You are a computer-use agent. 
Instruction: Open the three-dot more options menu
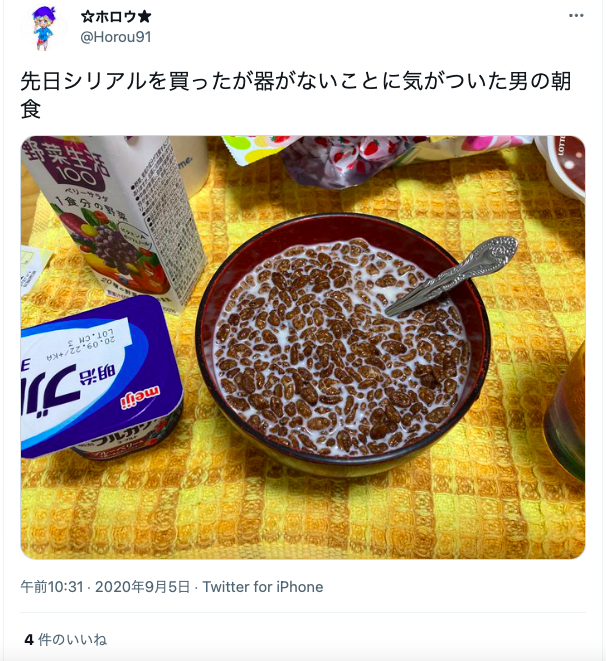[x=576, y=16]
